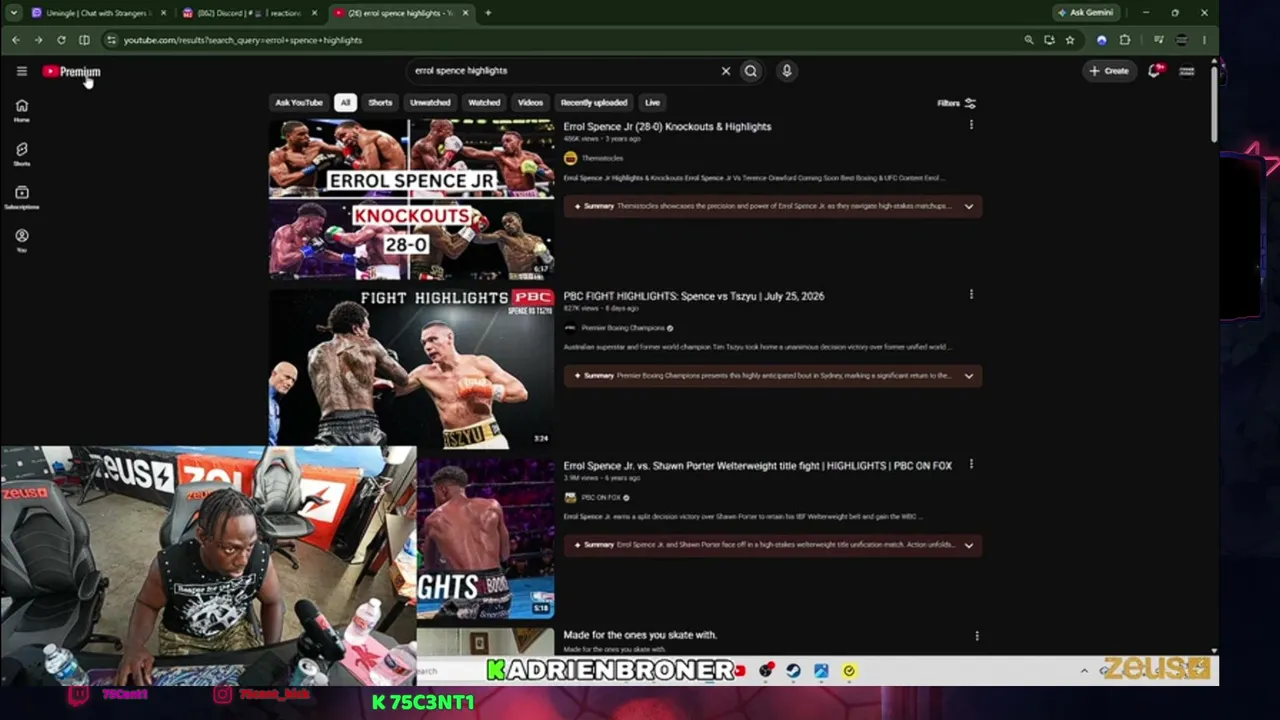Open the account avatar menu
Screen dimensions: 1280x720
point(1187,71)
